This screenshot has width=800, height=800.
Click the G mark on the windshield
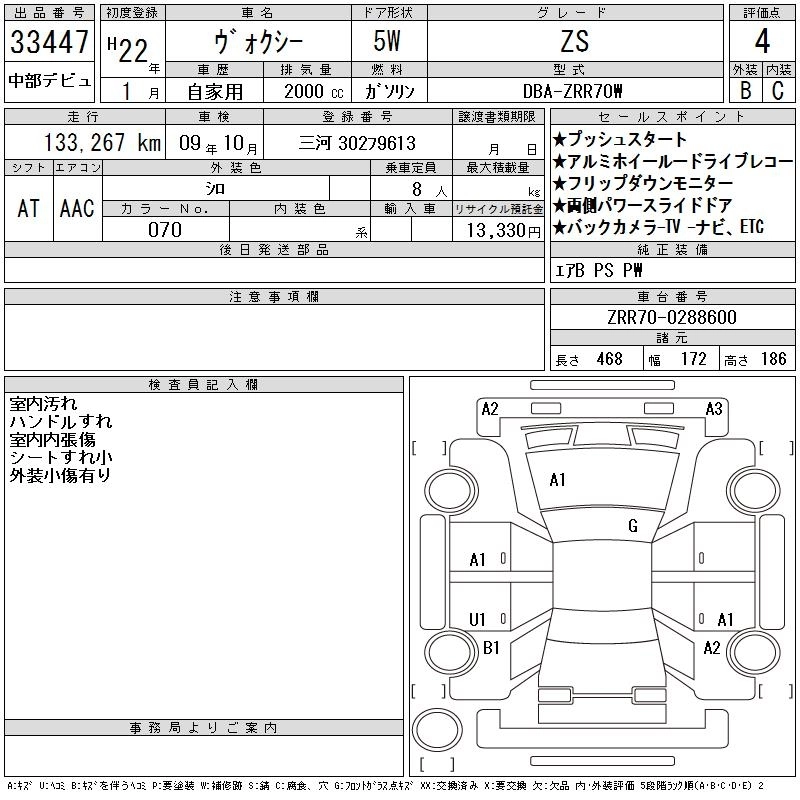[x=633, y=526]
